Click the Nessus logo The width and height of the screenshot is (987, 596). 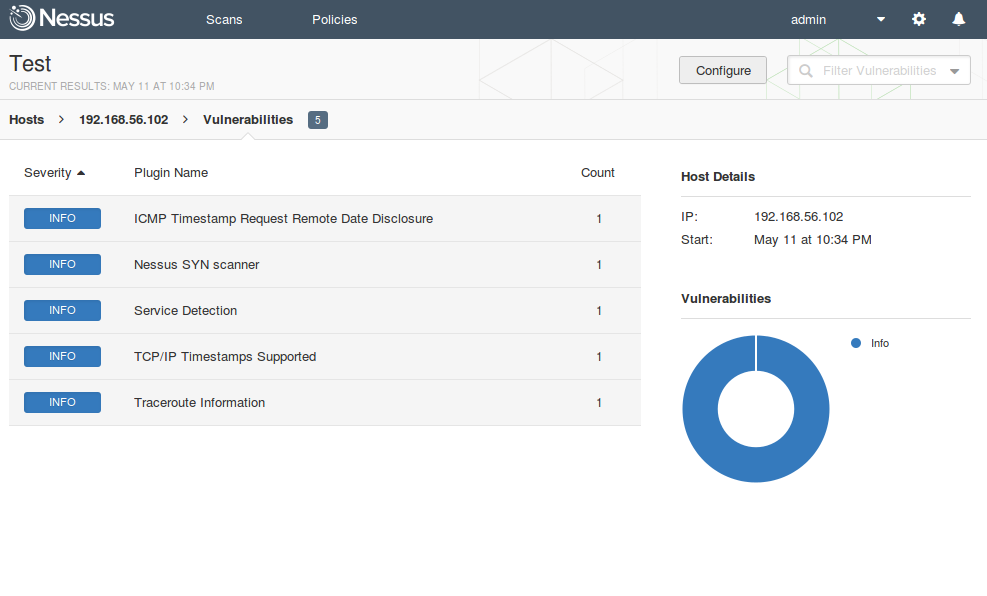[62, 18]
